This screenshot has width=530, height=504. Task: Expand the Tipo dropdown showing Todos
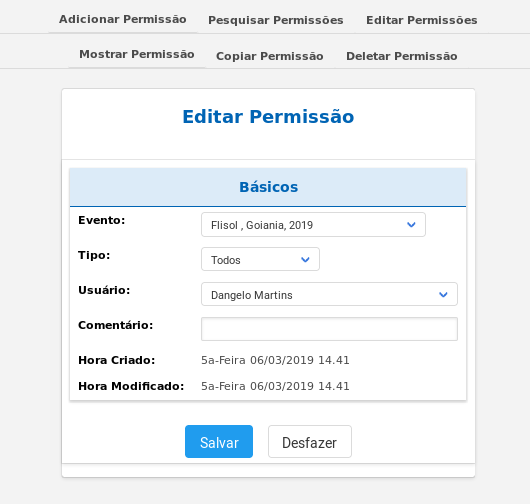pyautogui.click(x=260, y=260)
